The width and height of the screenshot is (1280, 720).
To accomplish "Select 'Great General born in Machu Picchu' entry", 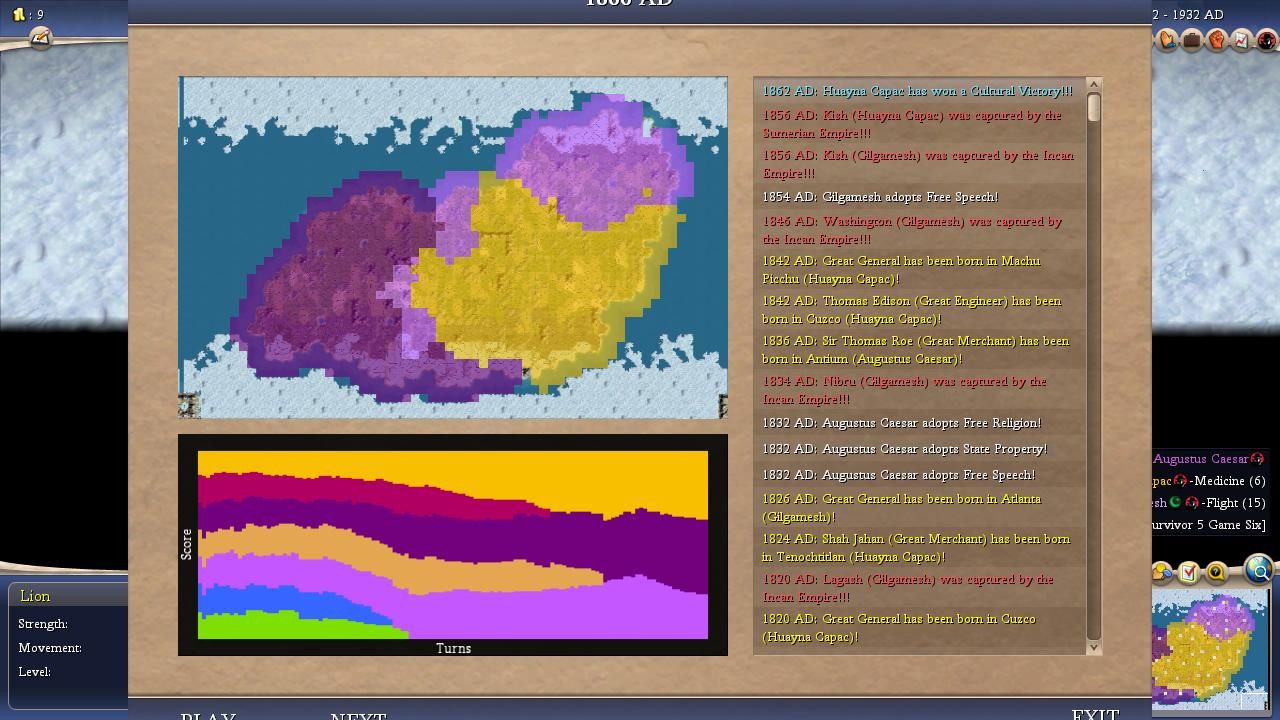I will [x=919, y=270].
